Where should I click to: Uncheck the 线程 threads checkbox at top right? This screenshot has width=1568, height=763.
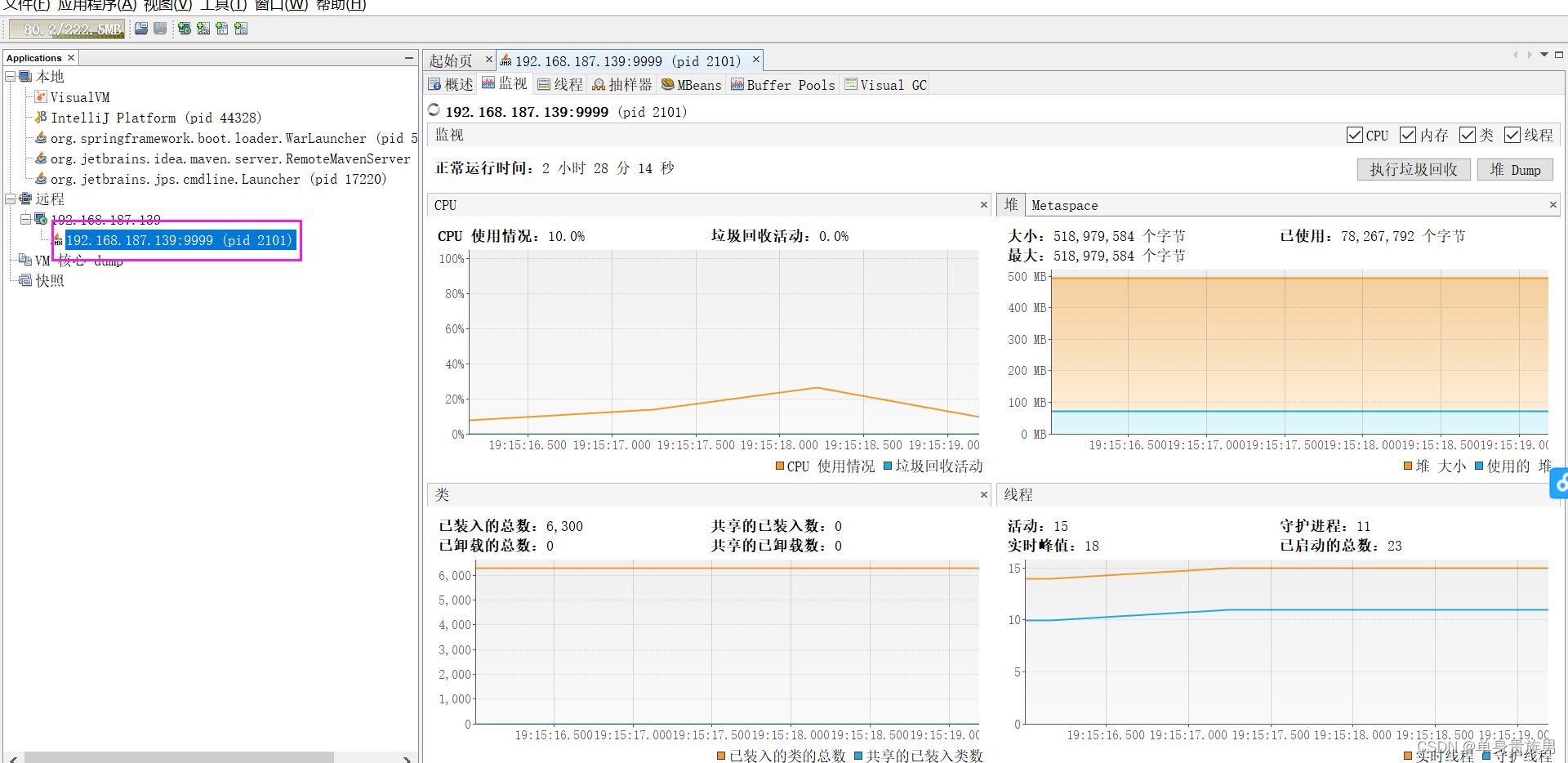pyautogui.click(x=1512, y=135)
